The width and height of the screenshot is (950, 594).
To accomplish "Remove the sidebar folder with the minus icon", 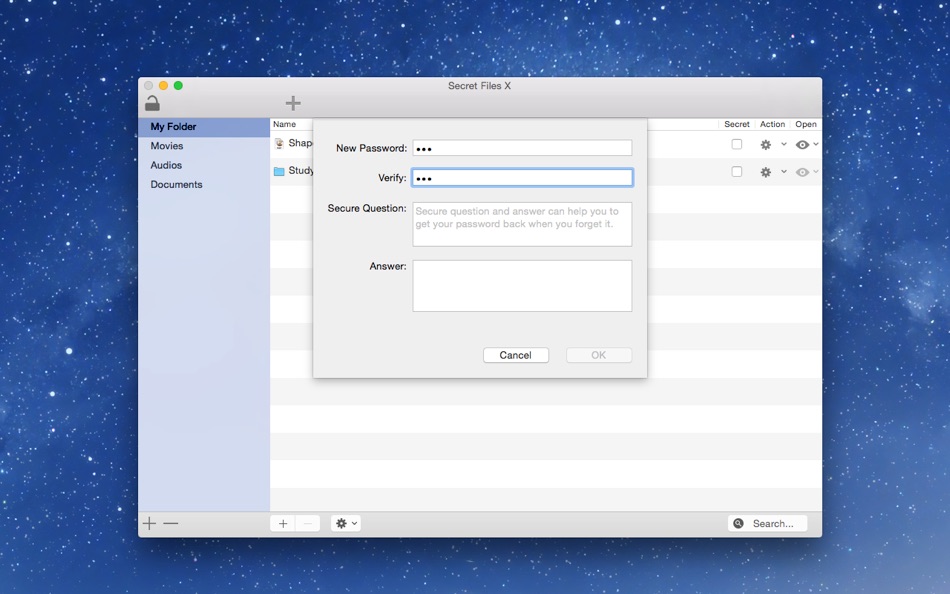I will point(171,523).
